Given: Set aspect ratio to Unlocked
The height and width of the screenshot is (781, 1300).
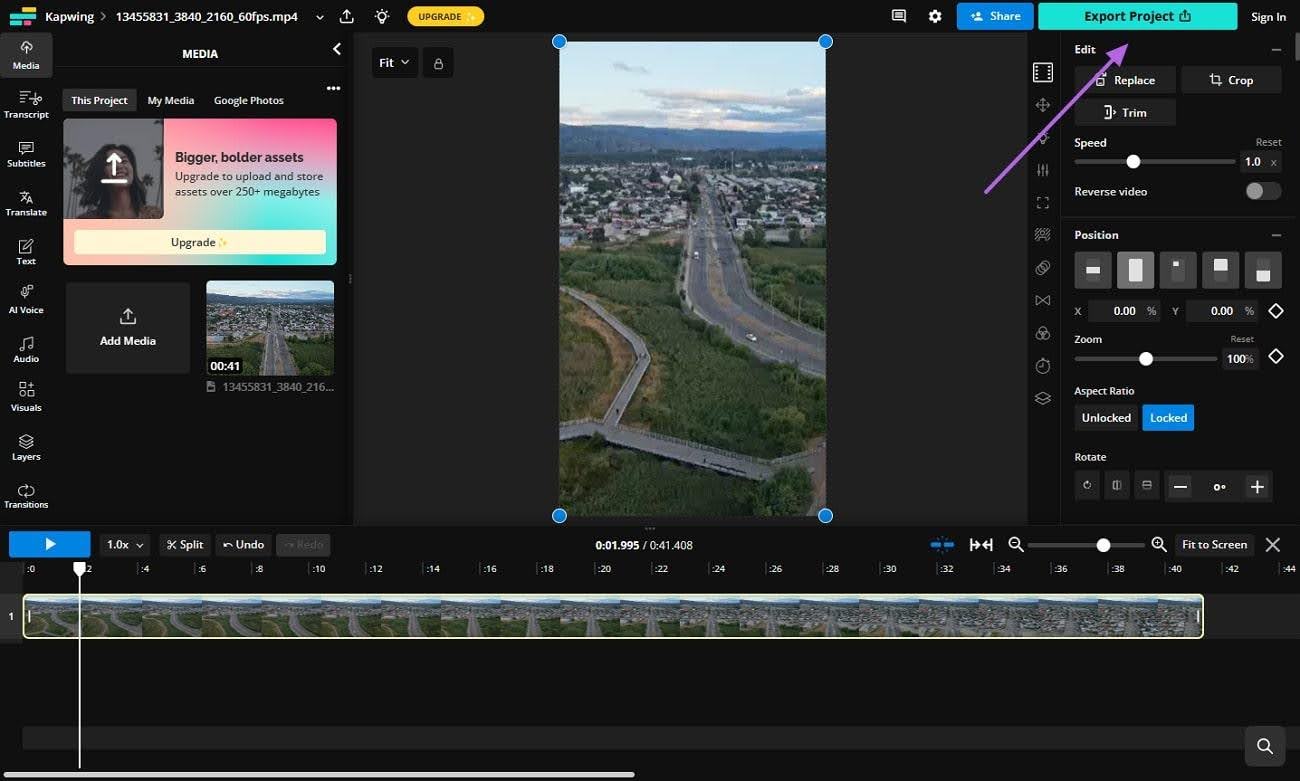Looking at the screenshot, I should pyautogui.click(x=1106, y=418).
